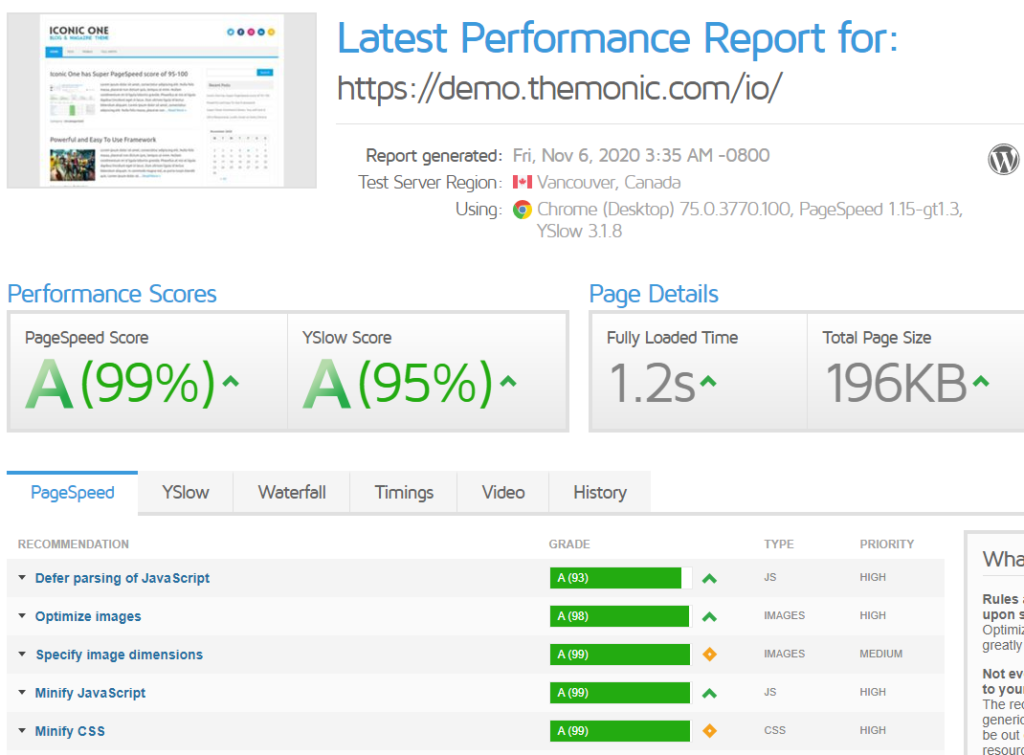Expand the Optimize images row
The image size is (1024, 755).
[22, 616]
